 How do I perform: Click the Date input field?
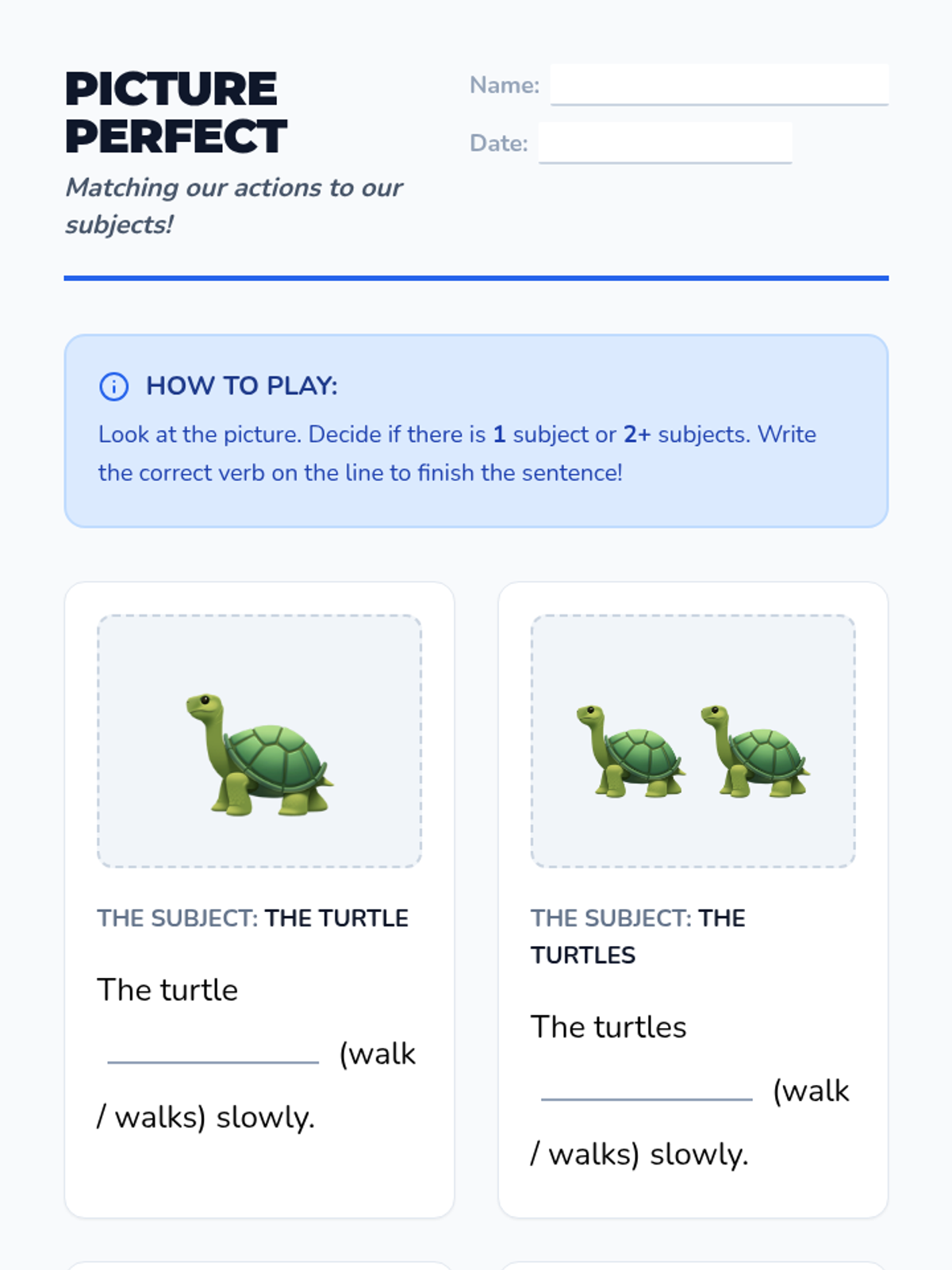coord(665,143)
